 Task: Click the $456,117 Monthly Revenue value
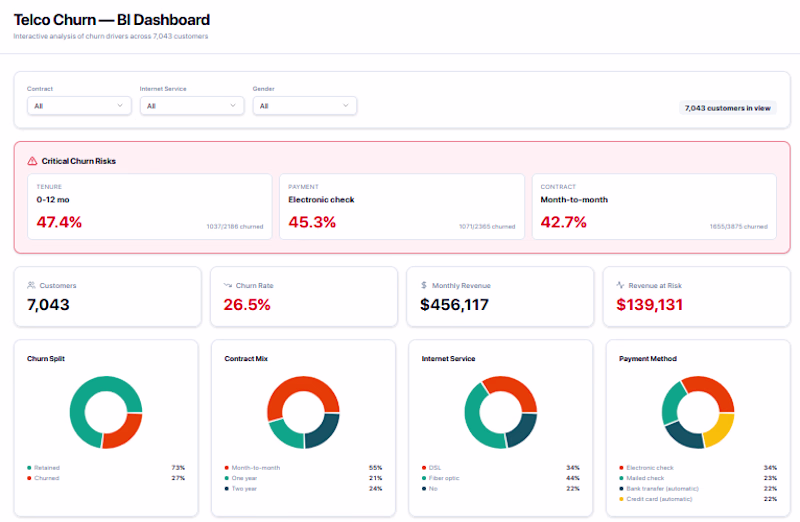[454, 305]
